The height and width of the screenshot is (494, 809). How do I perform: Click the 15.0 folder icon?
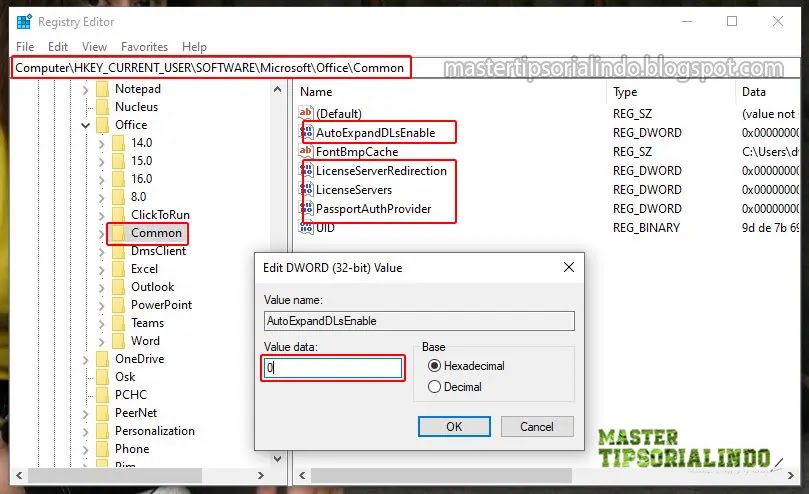click(x=118, y=161)
